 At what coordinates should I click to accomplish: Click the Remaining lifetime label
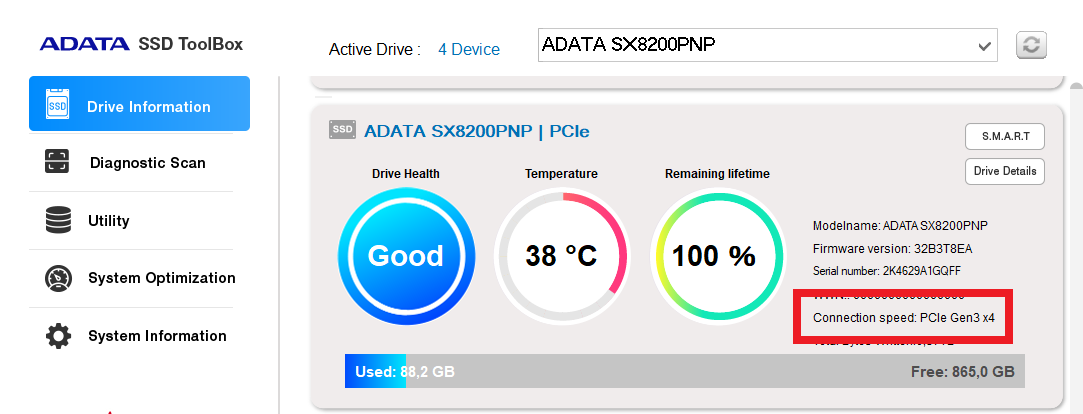pos(717,173)
